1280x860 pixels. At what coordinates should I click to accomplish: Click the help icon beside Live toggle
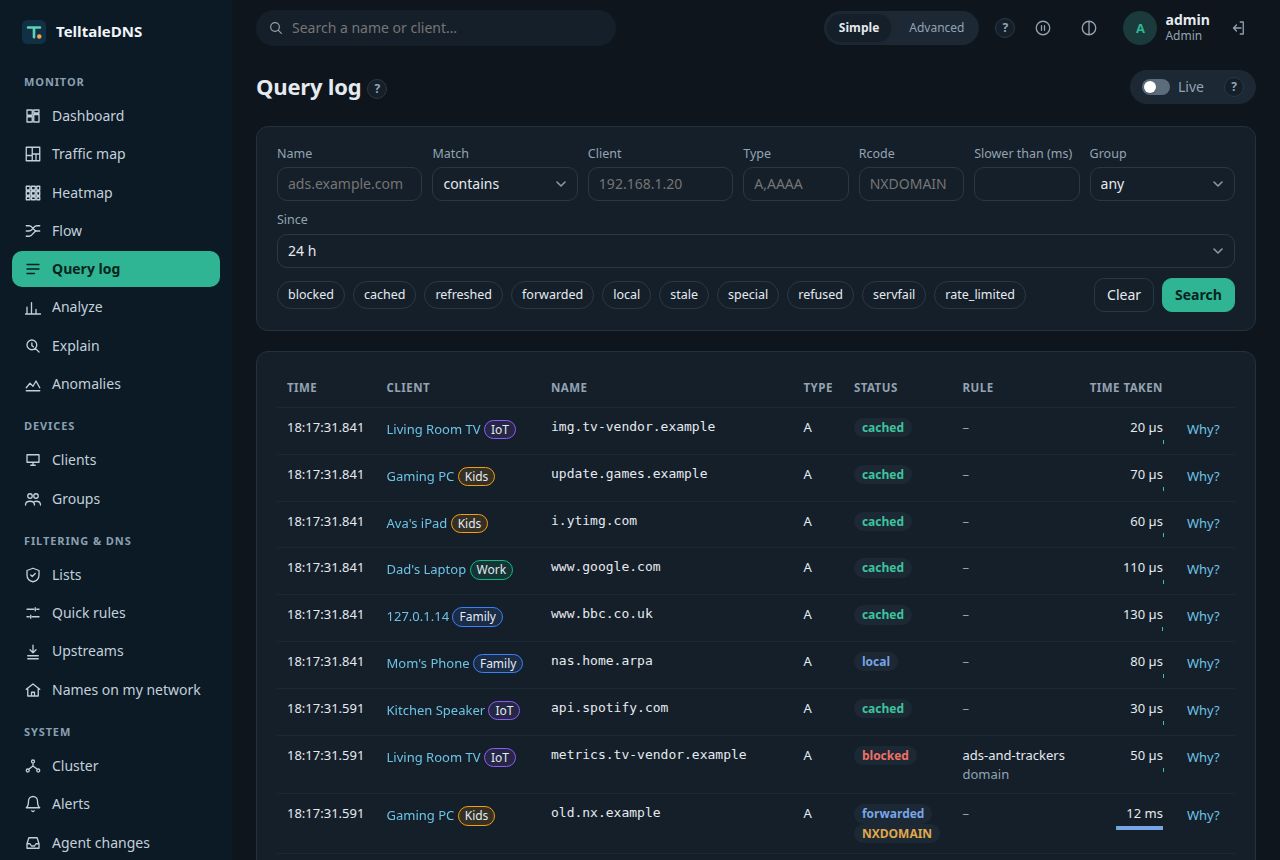click(x=1234, y=87)
